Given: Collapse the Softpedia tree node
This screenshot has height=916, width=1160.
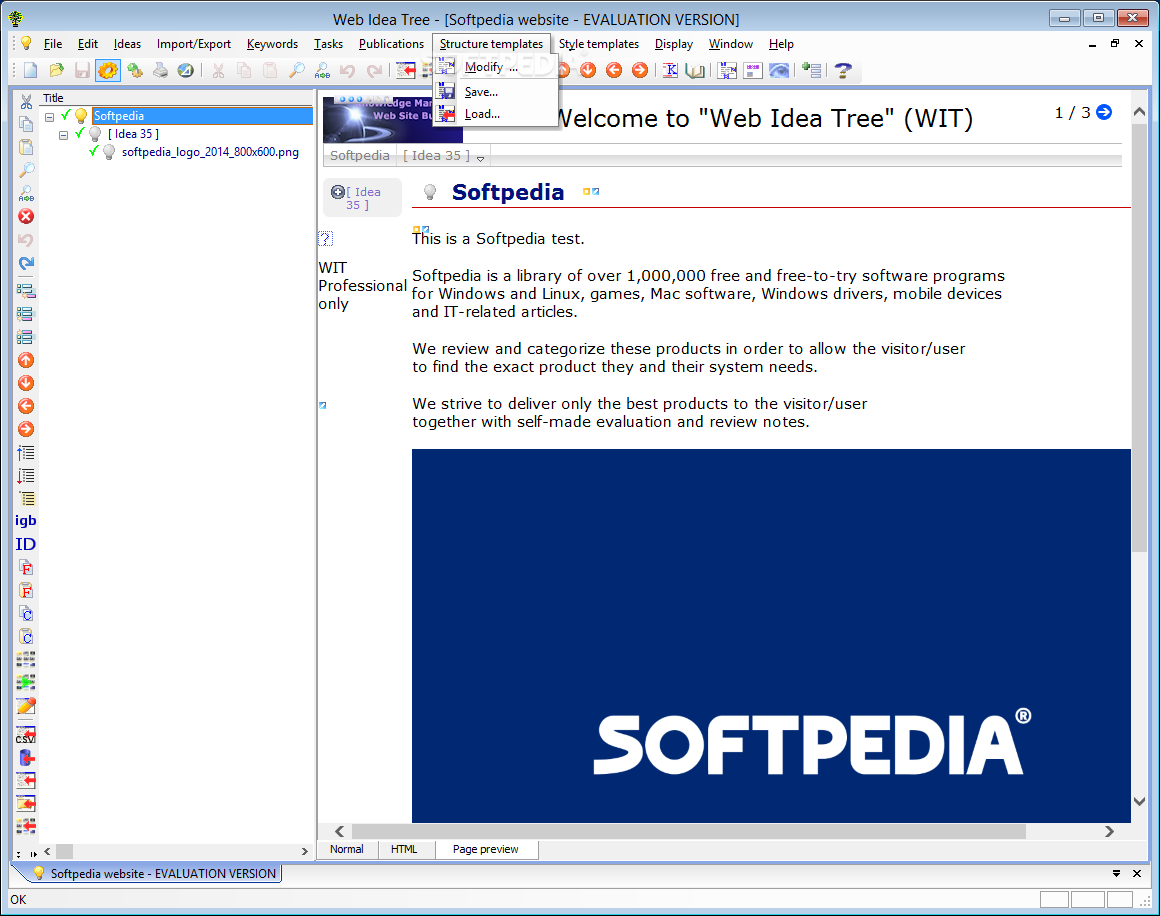Looking at the screenshot, I should pos(50,117).
